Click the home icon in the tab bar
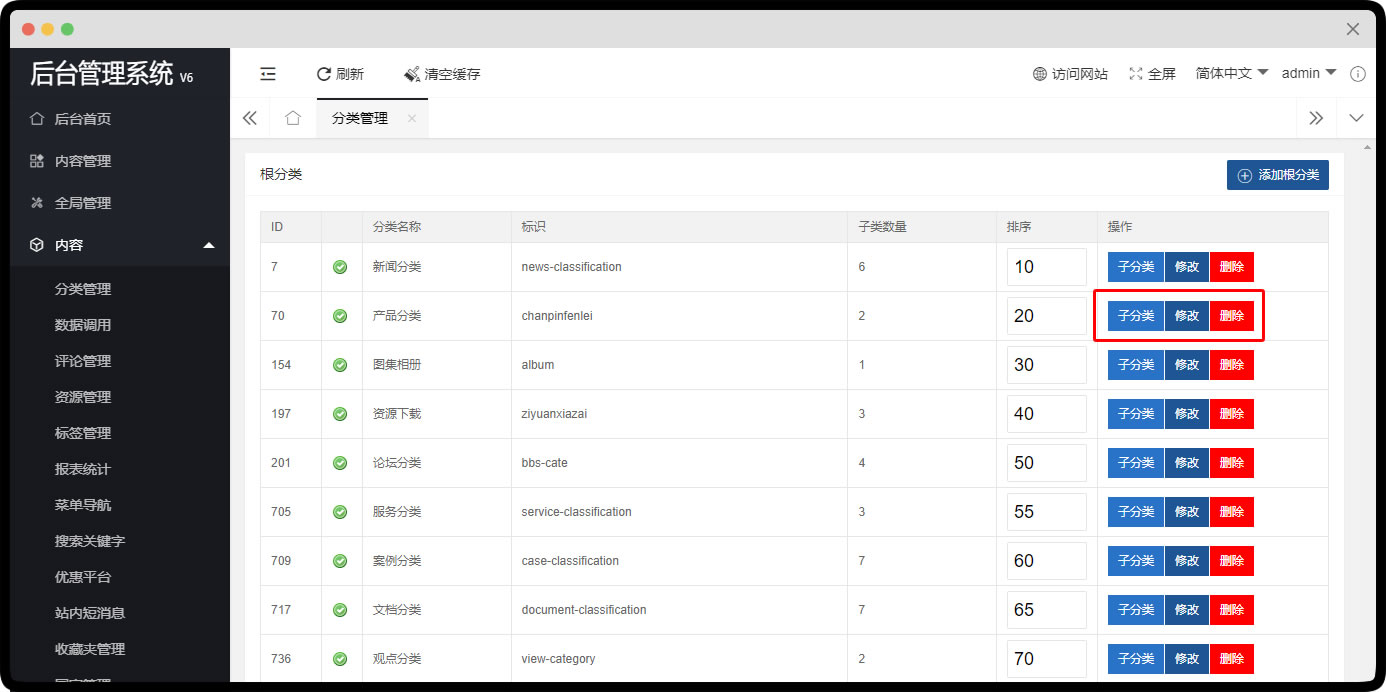Viewport: 1386px width, 692px height. coord(292,118)
